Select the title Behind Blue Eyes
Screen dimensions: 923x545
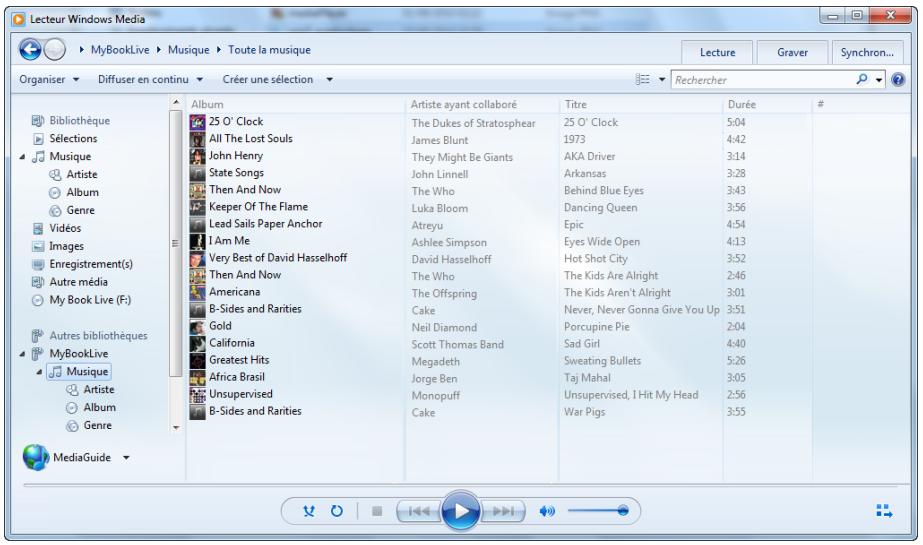click(x=603, y=191)
